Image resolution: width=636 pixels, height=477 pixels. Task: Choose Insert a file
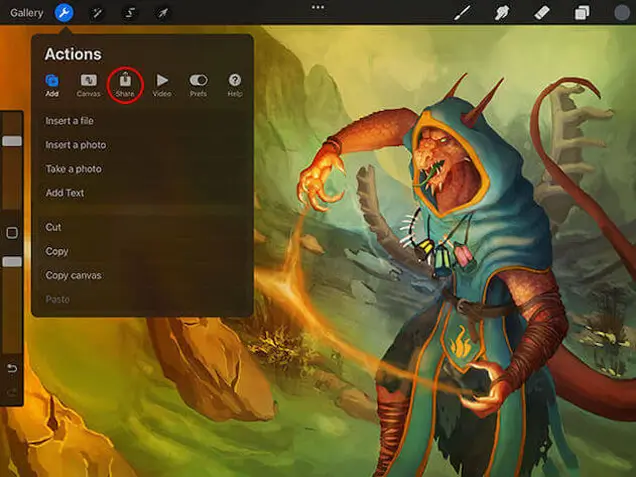click(70, 121)
